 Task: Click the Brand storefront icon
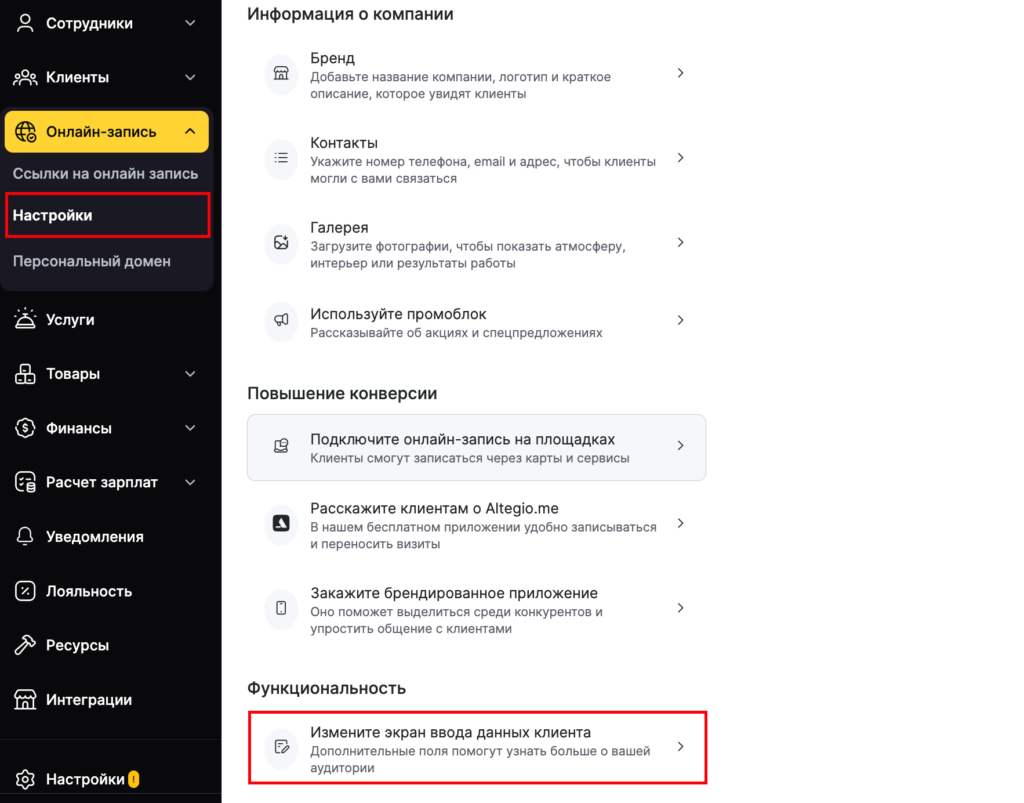tap(281, 73)
